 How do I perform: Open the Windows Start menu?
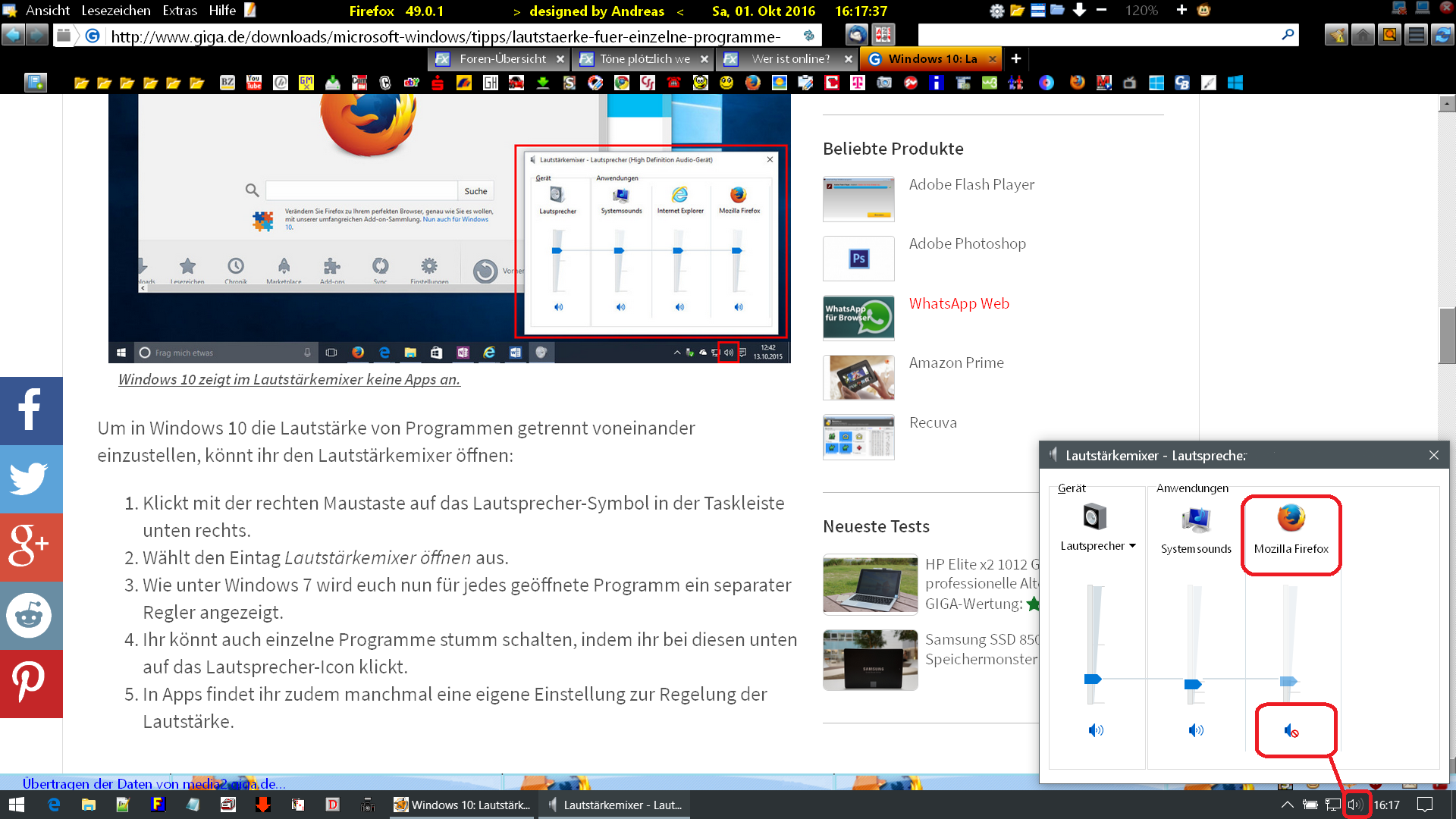click(17, 805)
